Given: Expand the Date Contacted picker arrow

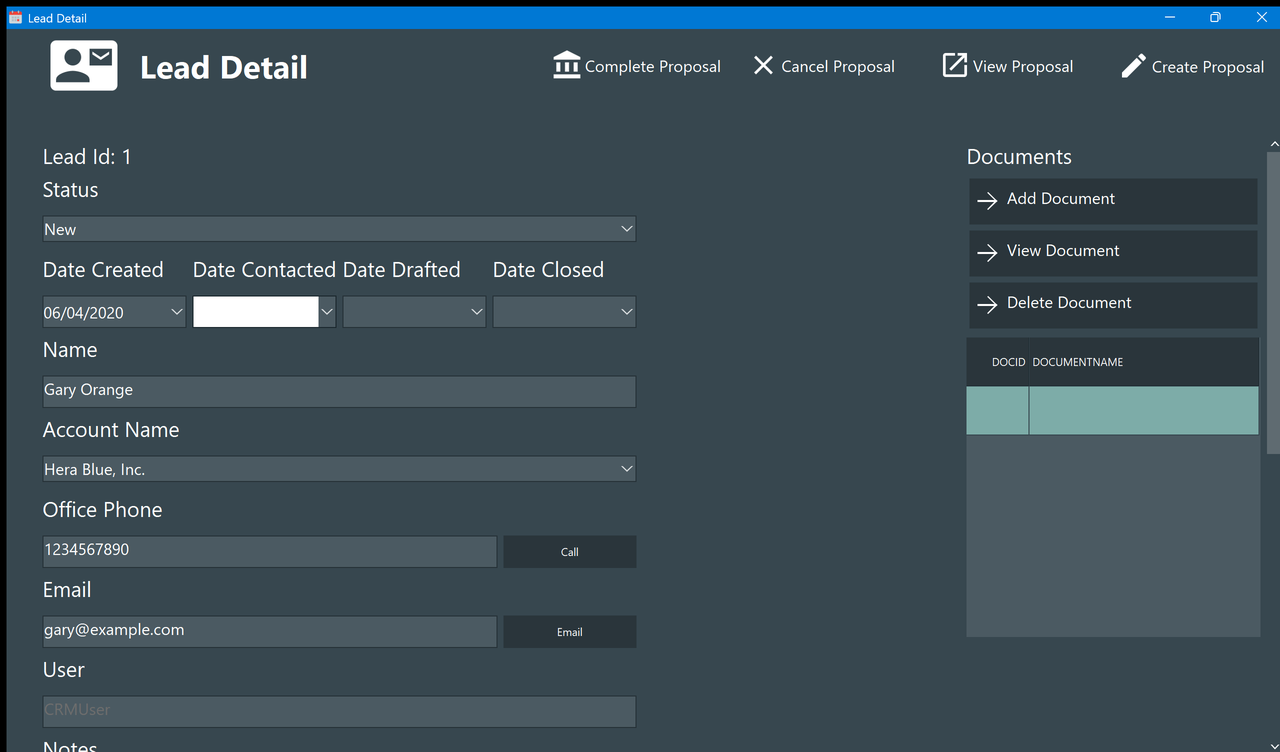Looking at the screenshot, I should coord(327,312).
